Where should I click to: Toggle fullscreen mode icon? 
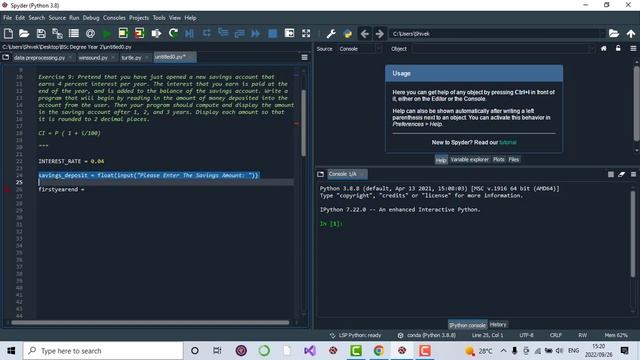[x=306, y=33]
